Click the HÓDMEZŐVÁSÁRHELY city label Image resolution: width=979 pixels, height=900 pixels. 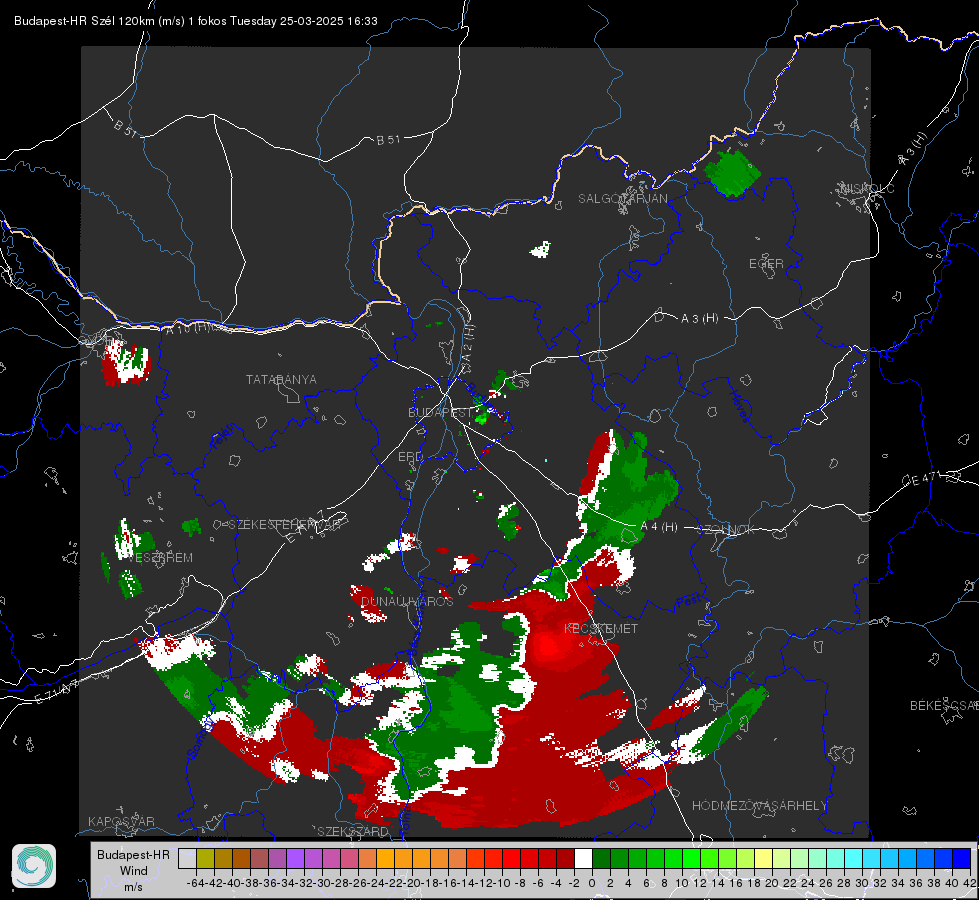(x=759, y=806)
